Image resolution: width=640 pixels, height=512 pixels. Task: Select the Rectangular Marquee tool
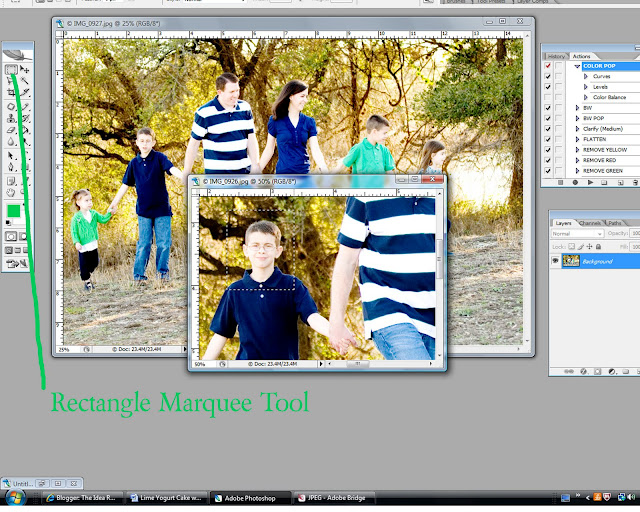pos(11,70)
